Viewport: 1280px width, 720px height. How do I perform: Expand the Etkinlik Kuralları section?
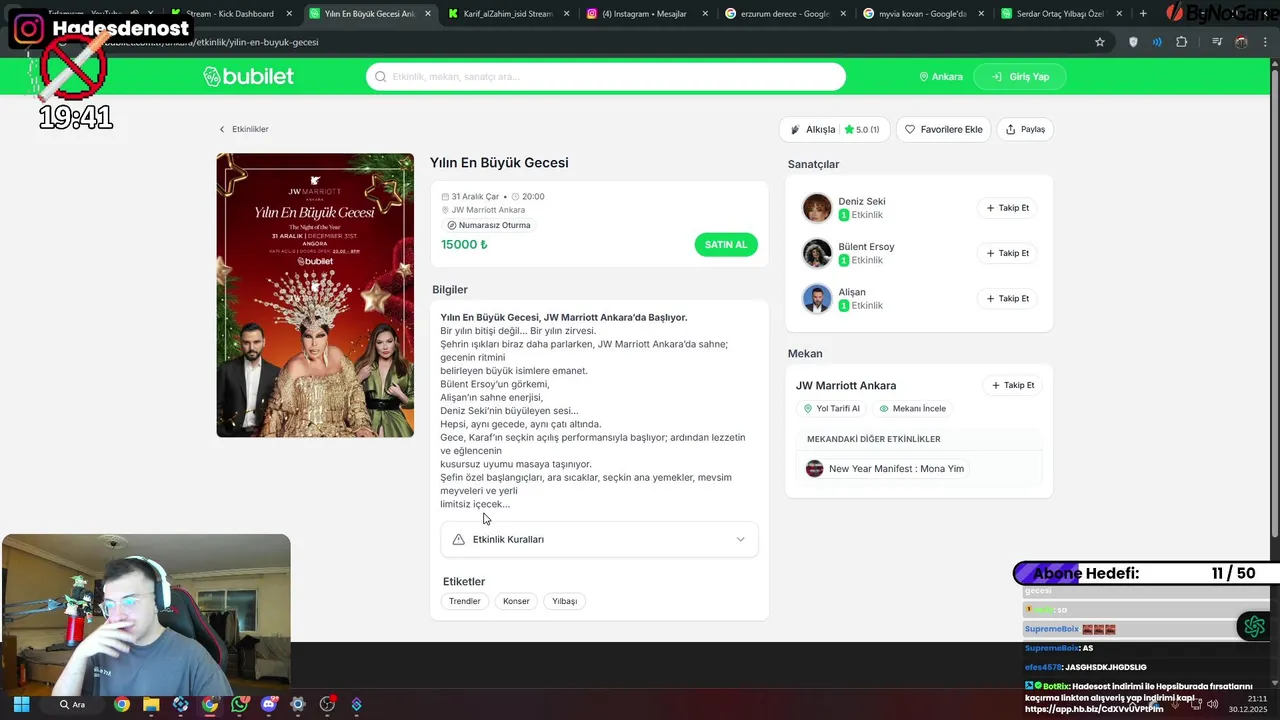click(x=599, y=539)
